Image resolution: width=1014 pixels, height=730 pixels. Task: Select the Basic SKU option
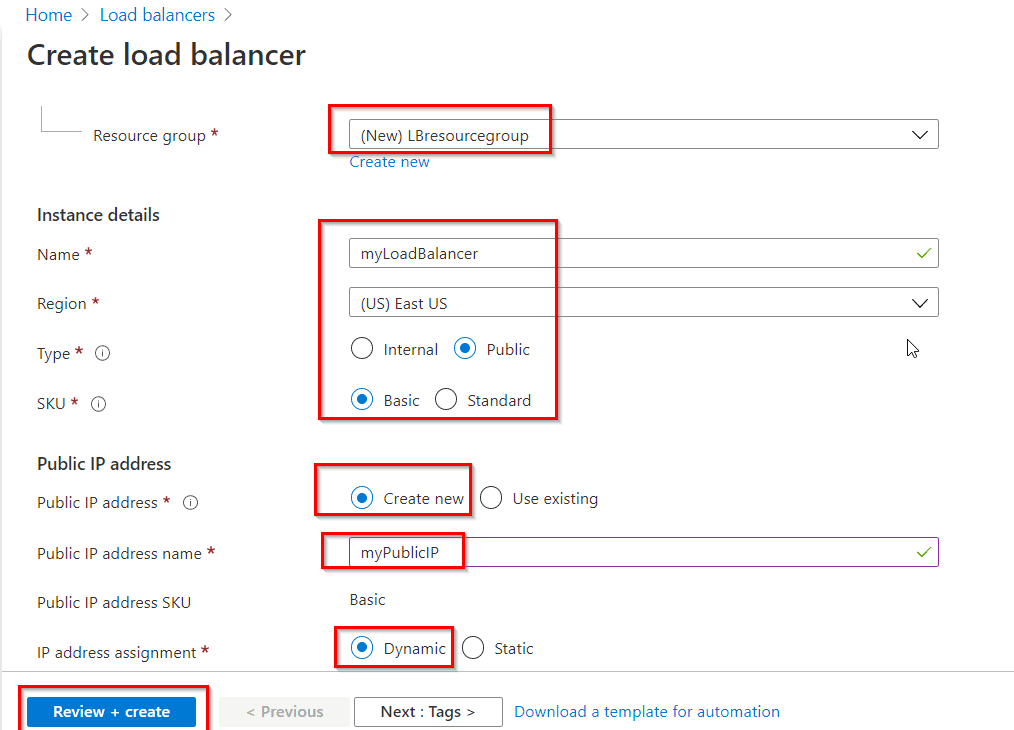361,399
